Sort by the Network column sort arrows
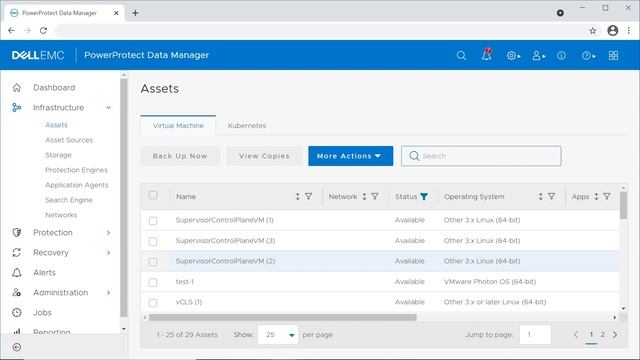Viewport: 640px width, 360px height. point(364,196)
